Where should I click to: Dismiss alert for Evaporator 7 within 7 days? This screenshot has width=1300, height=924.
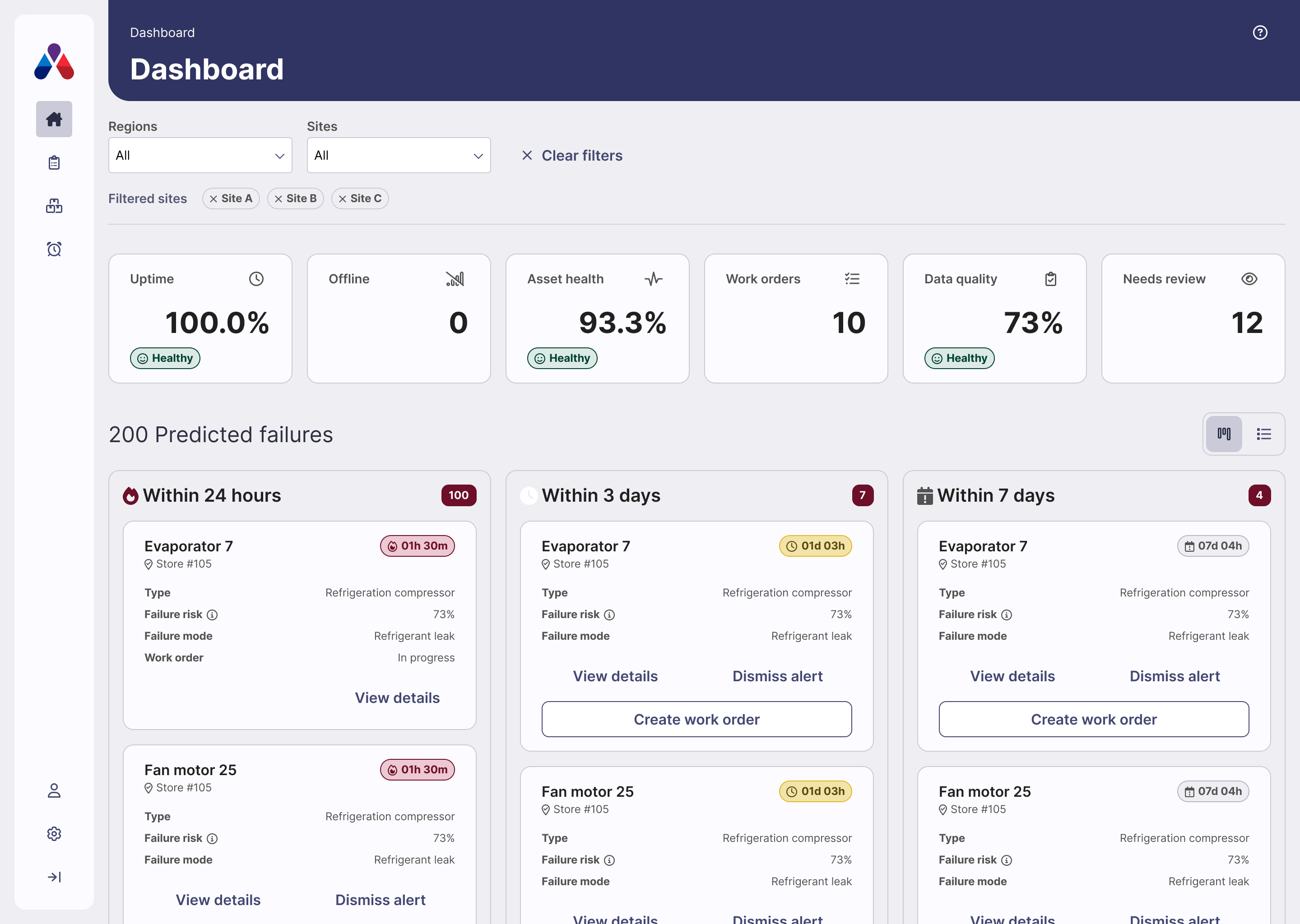[x=1175, y=676]
